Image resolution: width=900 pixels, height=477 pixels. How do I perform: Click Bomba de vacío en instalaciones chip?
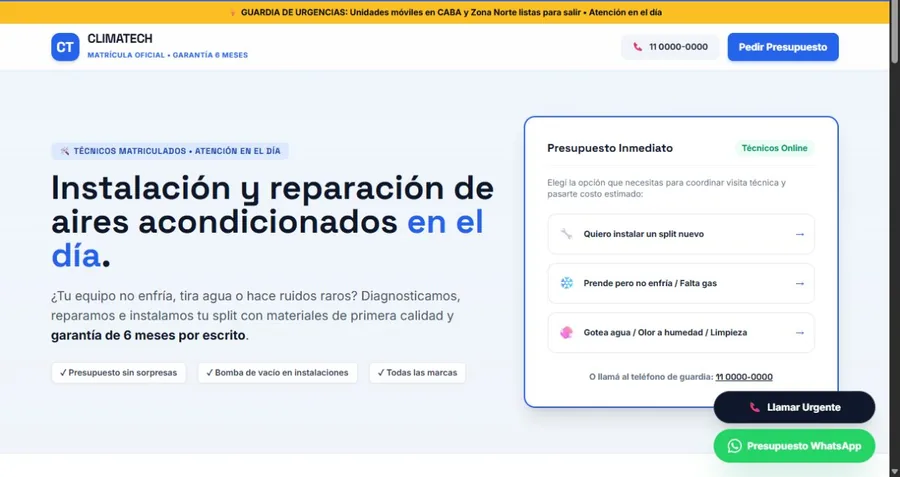(x=278, y=373)
